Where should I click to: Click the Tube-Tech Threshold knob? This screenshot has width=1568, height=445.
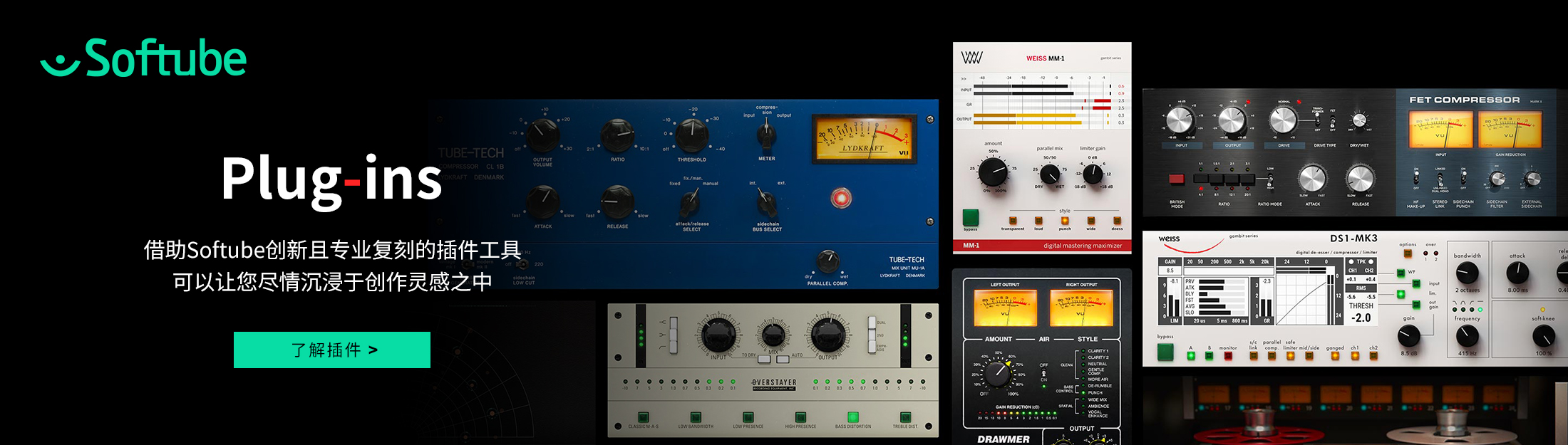pyautogui.click(x=691, y=135)
